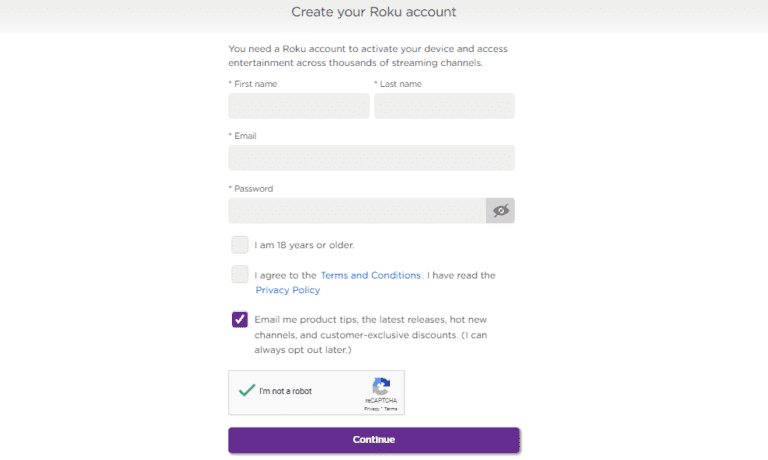Screen dimensions: 768x460
Task: Open the Privacy Policy link
Action: pyautogui.click(x=287, y=290)
